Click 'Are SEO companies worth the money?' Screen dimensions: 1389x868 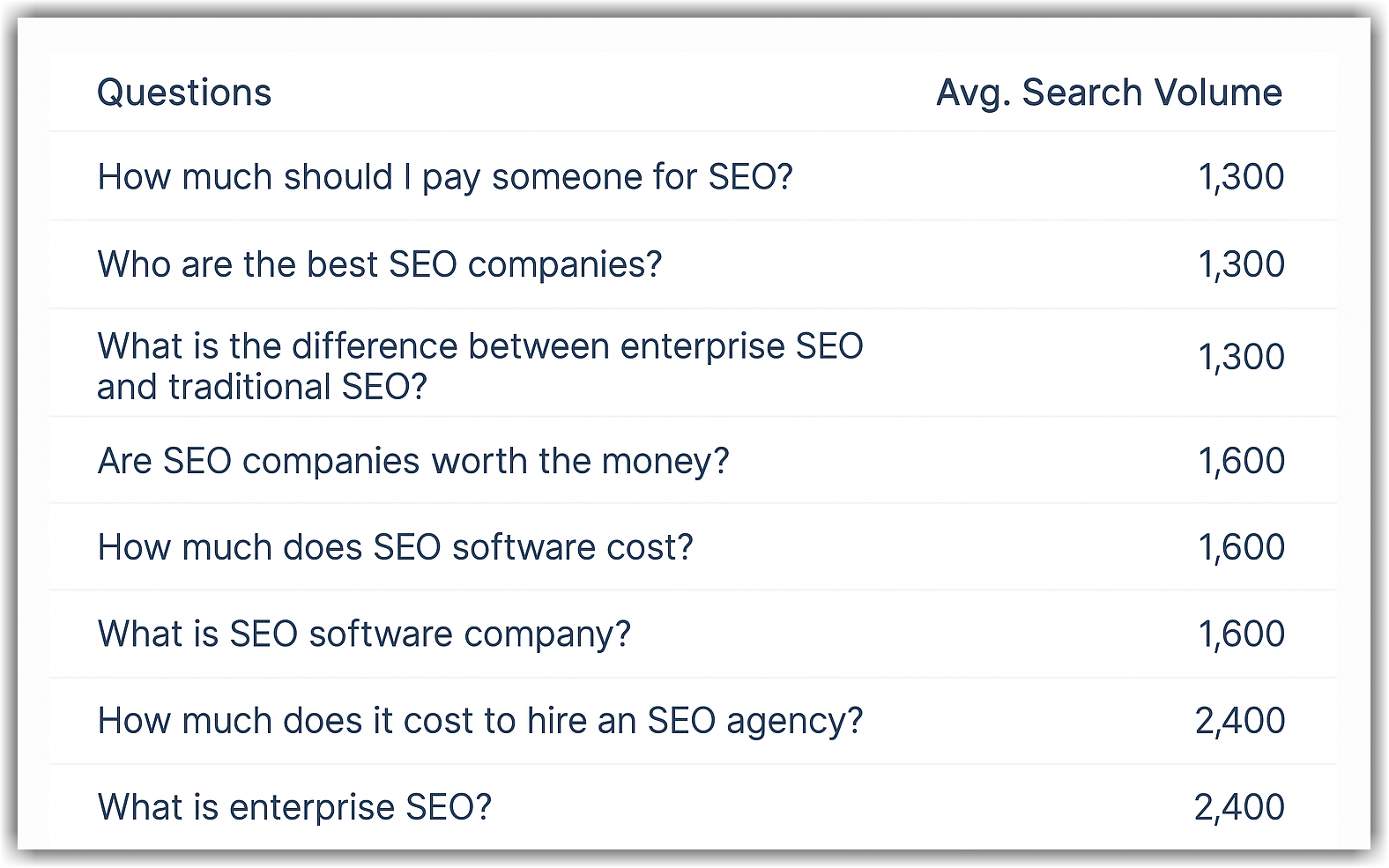[x=413, y=461]
